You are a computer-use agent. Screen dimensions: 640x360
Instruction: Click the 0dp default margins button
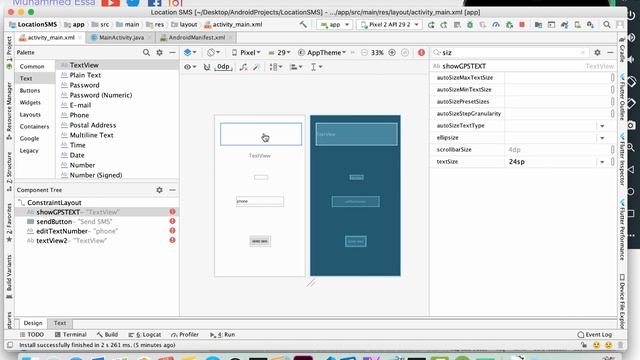click(223, 67)
